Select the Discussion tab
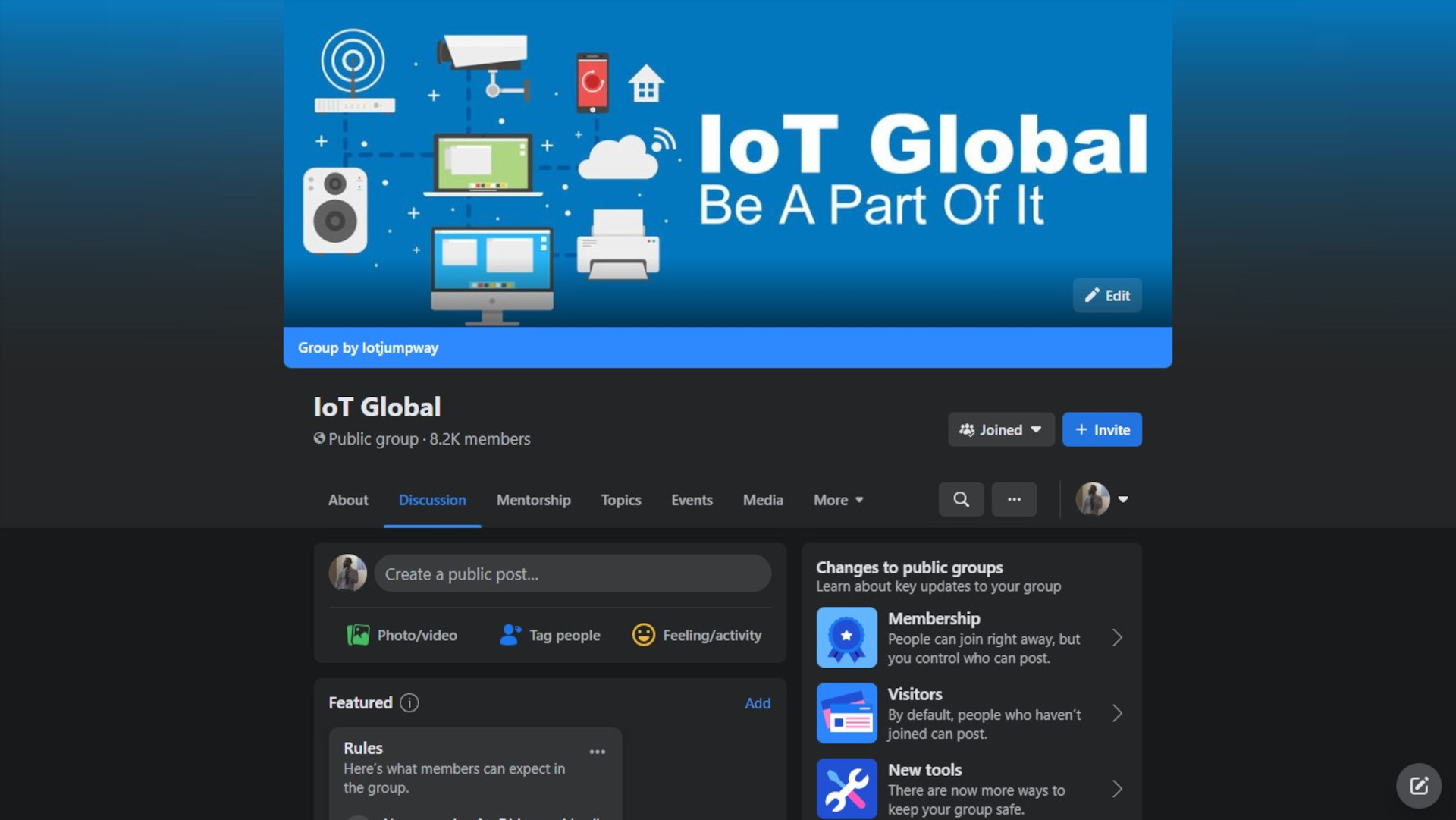1456x820 pixels. 432,500
